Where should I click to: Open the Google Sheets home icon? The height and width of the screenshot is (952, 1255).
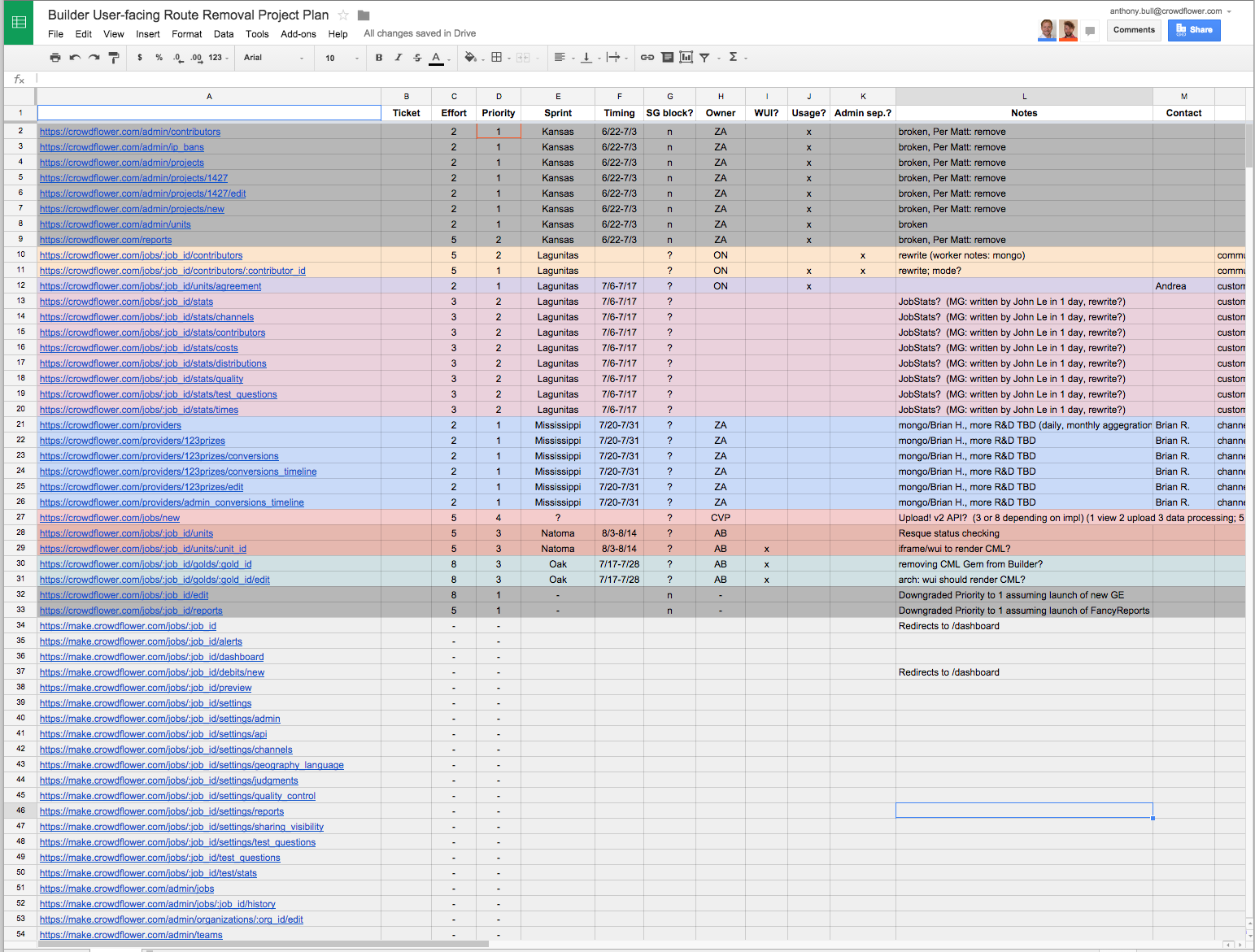coord(19,23)
